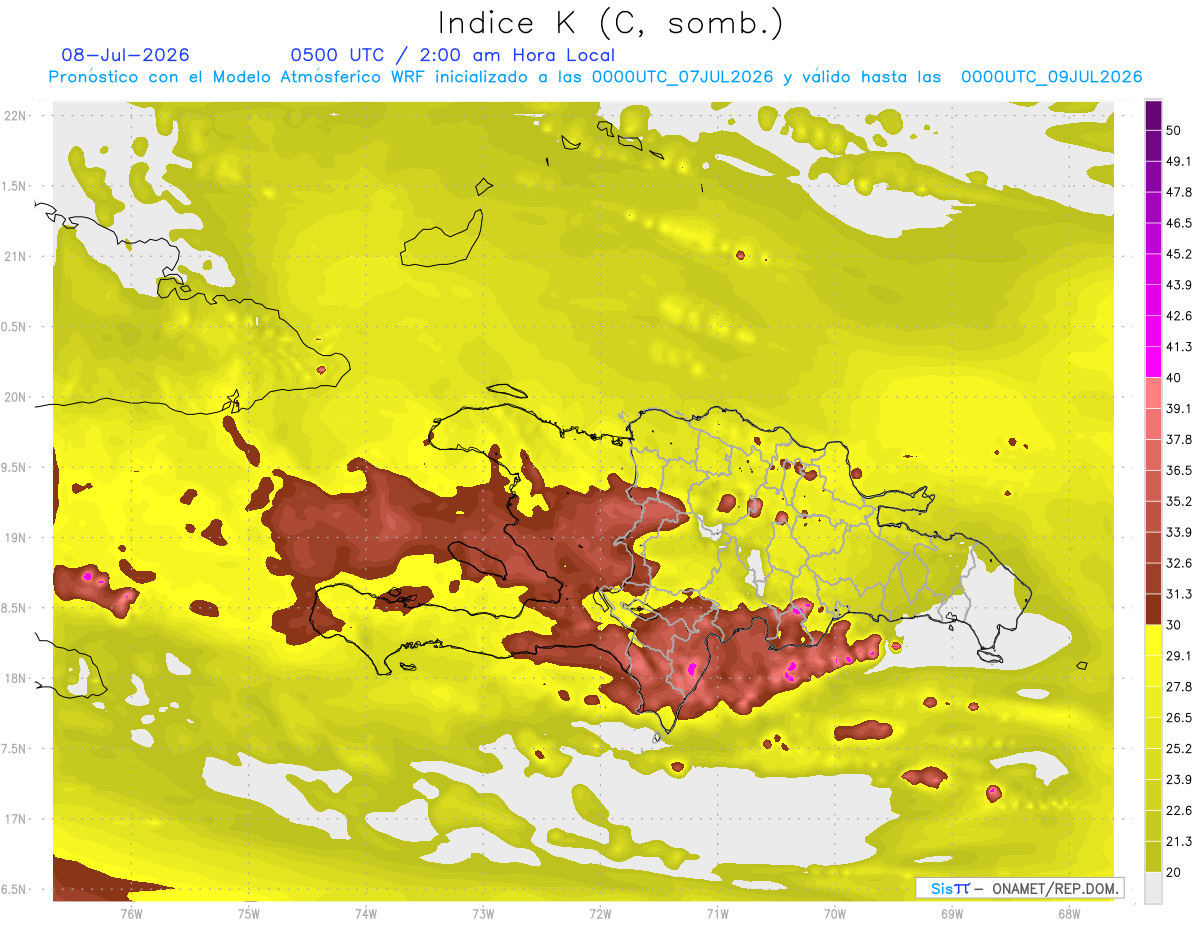Click the title "Indice K (C, somb.)"
The image size is (1200, 927).
610,23
